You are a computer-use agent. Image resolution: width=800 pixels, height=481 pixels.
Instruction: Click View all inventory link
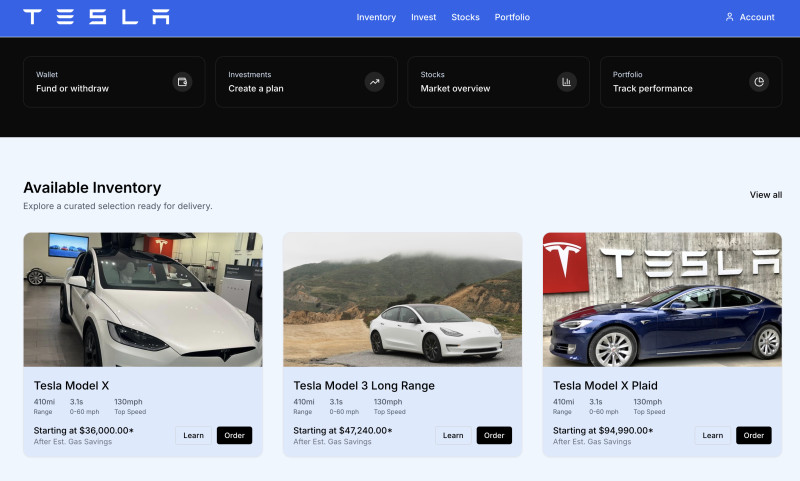pos(765,195)
